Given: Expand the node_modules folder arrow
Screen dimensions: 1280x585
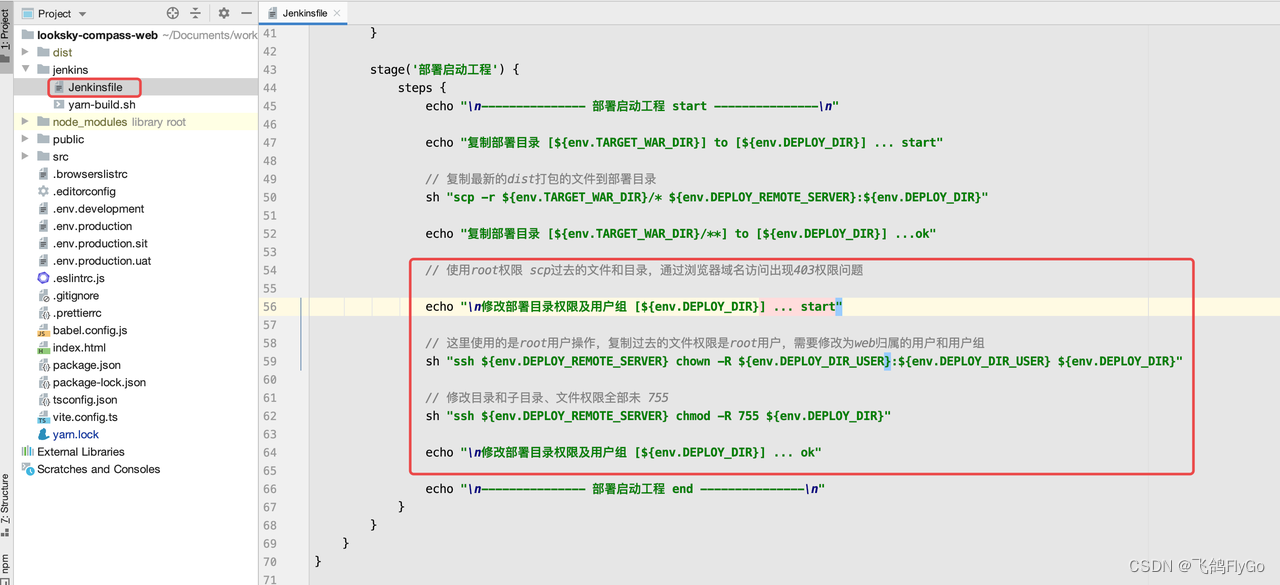Looking at the screenshot, I should [x=26, y=122].
